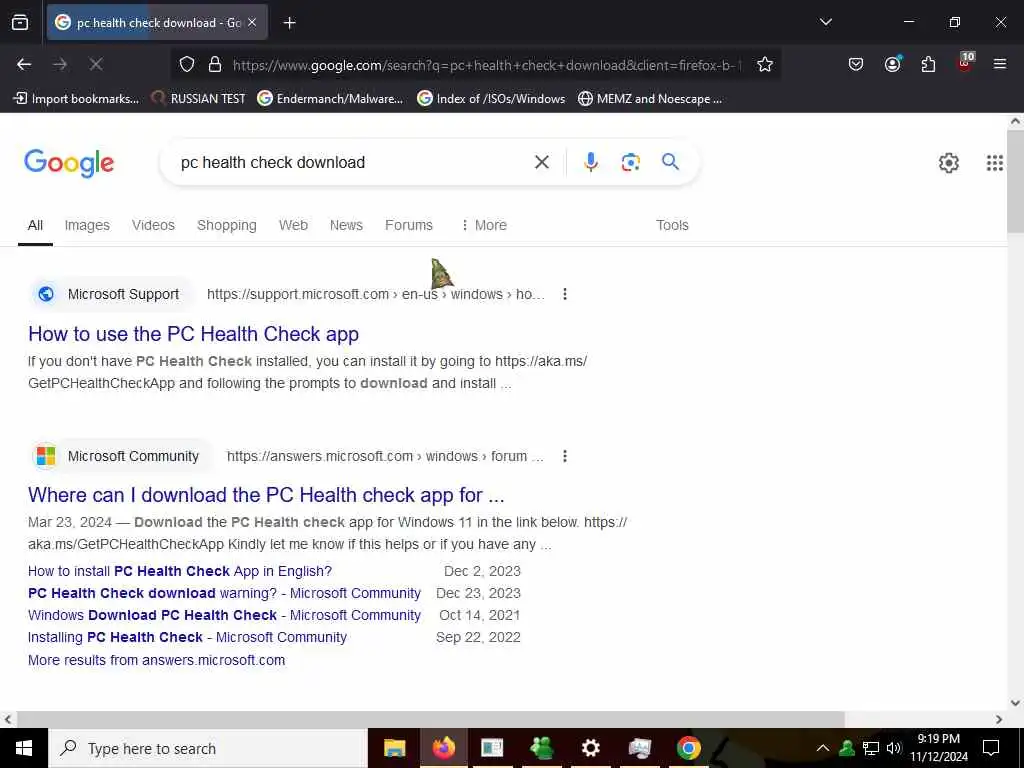Open File Explorer from taskbar
This screenshot has height=768, width=1024.
click(x=394, y=748)
